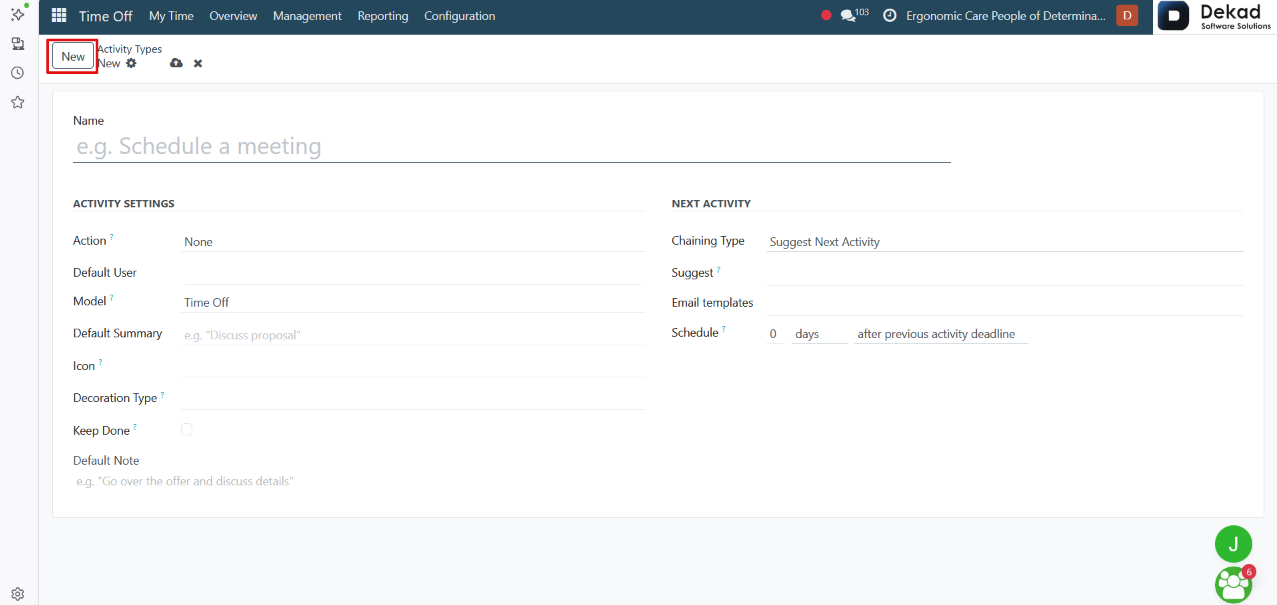Screen dimensions: 1277x605
Task: Open Chaining Type dropdown 'Suggest Next Activity'
Action: coord(1005,242)
